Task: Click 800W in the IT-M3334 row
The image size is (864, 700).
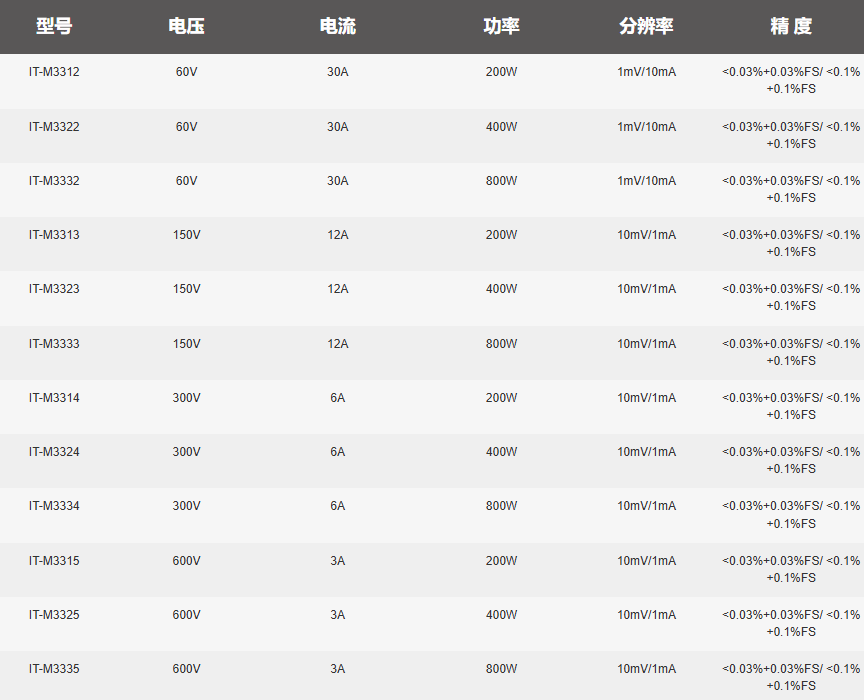Action: (501, 506)
